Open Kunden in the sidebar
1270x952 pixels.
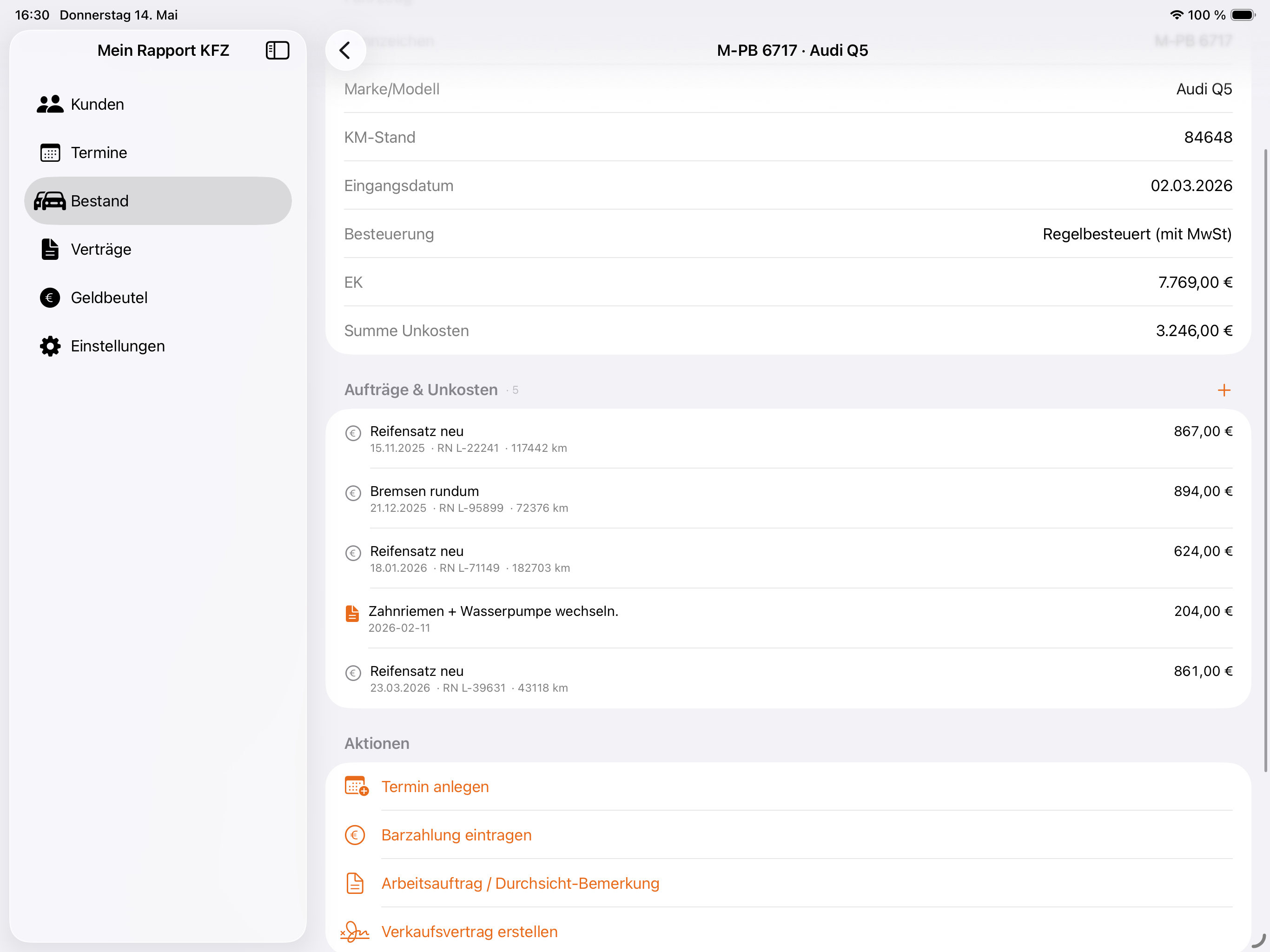point(158,105)
